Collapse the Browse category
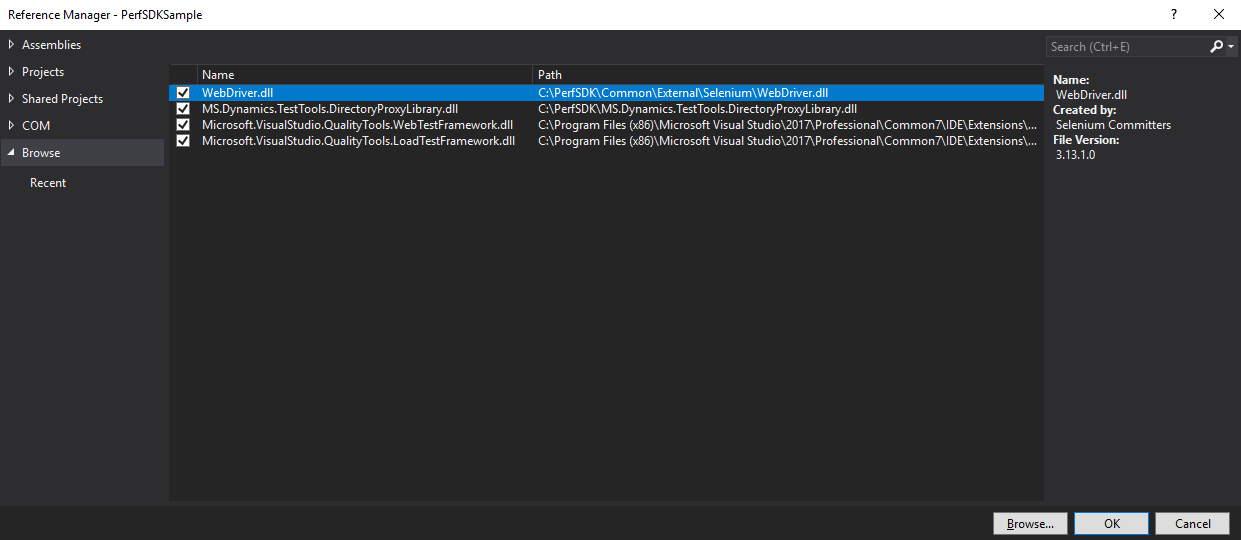The height and width of the screenshot is (540, 1241). click(11, 153)
